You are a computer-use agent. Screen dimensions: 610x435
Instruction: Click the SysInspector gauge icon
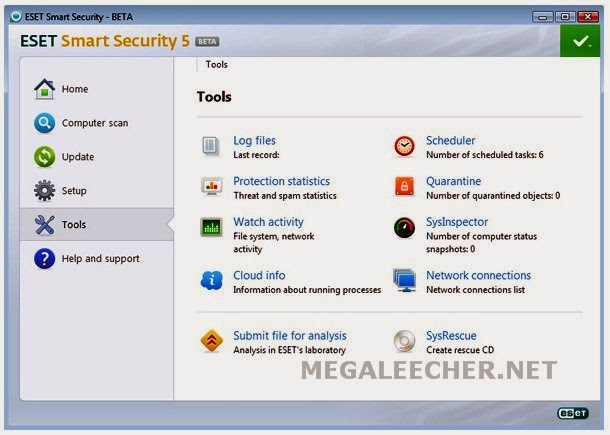pos(404,228)
